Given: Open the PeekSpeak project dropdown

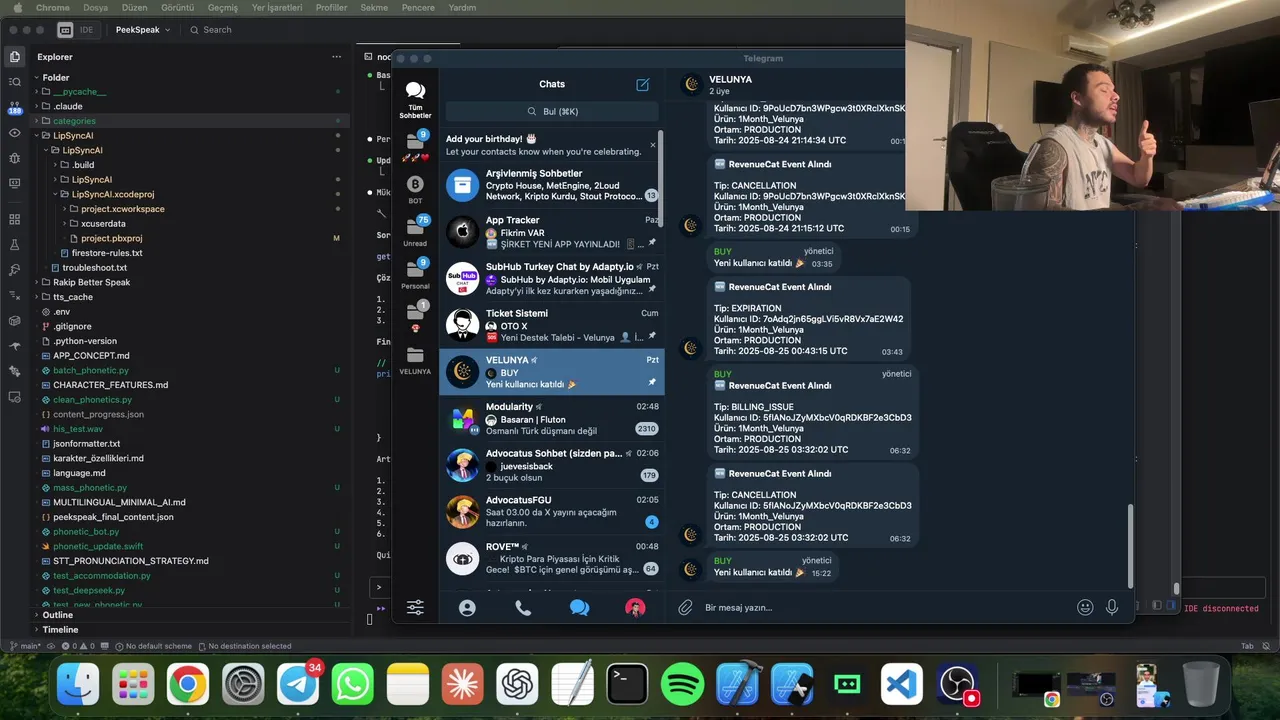Looking at the screenshot, I should click(x=143, y=30).
